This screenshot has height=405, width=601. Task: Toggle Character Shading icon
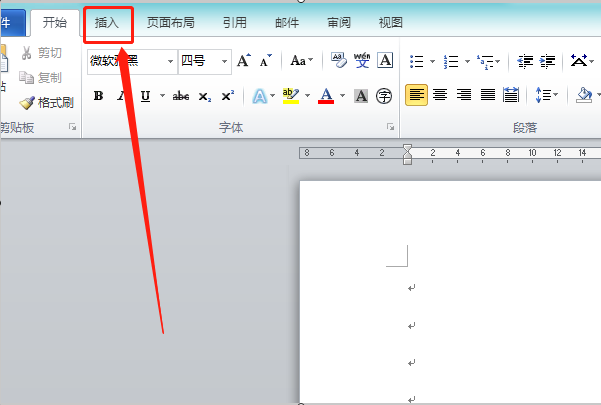(x=361, y=96)
